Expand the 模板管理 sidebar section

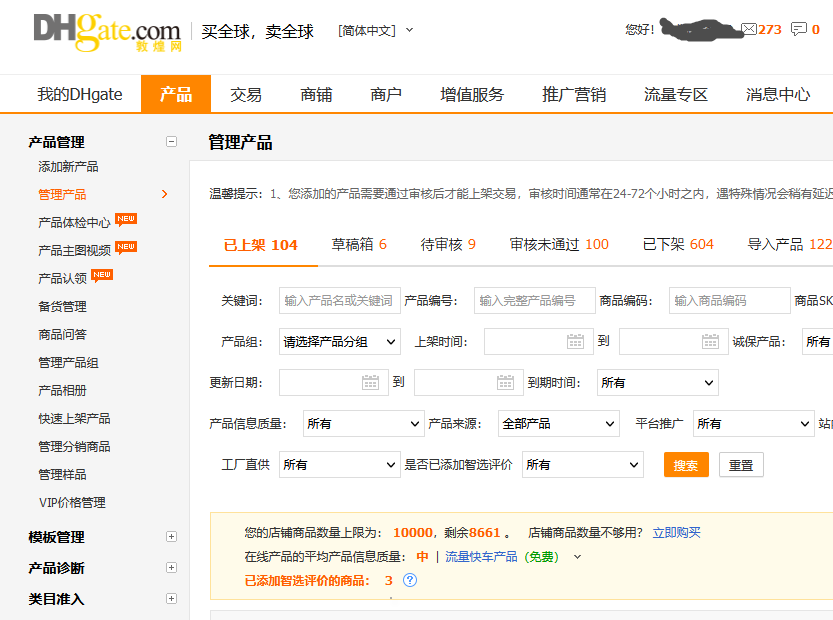pos(173,537)
